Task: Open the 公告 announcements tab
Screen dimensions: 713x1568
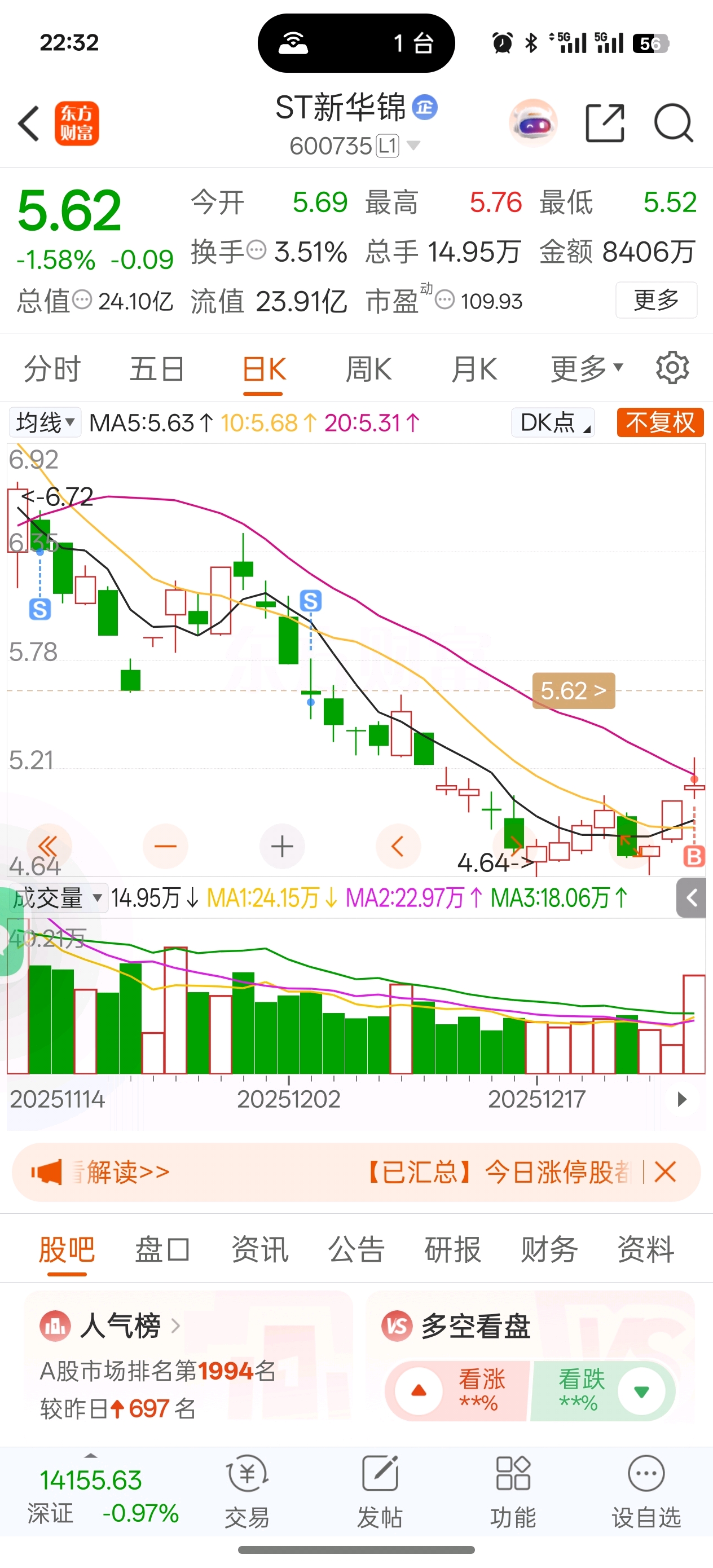Action: 356,1249
